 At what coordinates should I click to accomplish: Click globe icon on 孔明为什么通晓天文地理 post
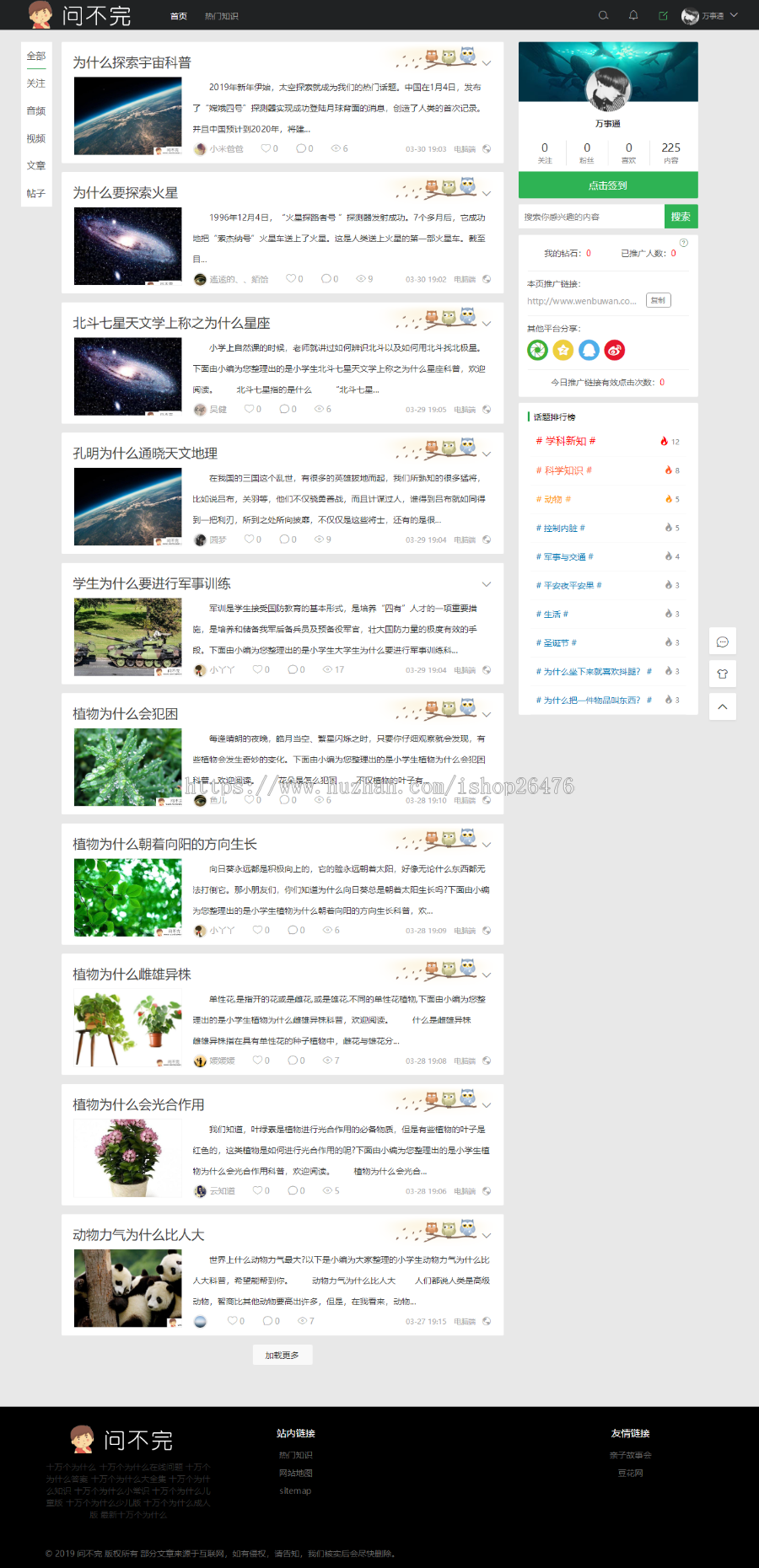click(x=487, y=540)
